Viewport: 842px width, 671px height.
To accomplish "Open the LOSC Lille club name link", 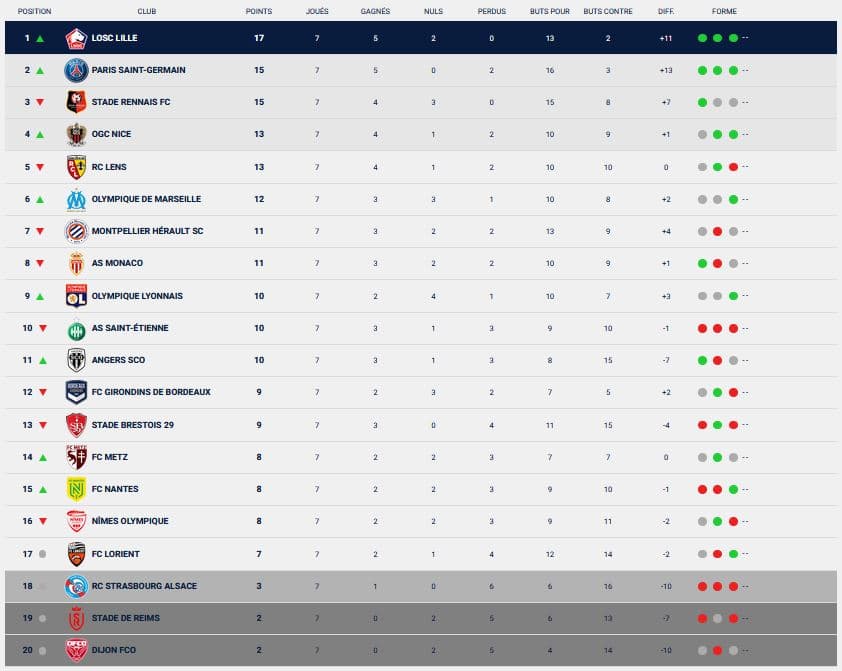I will click(x=114, y=38).
